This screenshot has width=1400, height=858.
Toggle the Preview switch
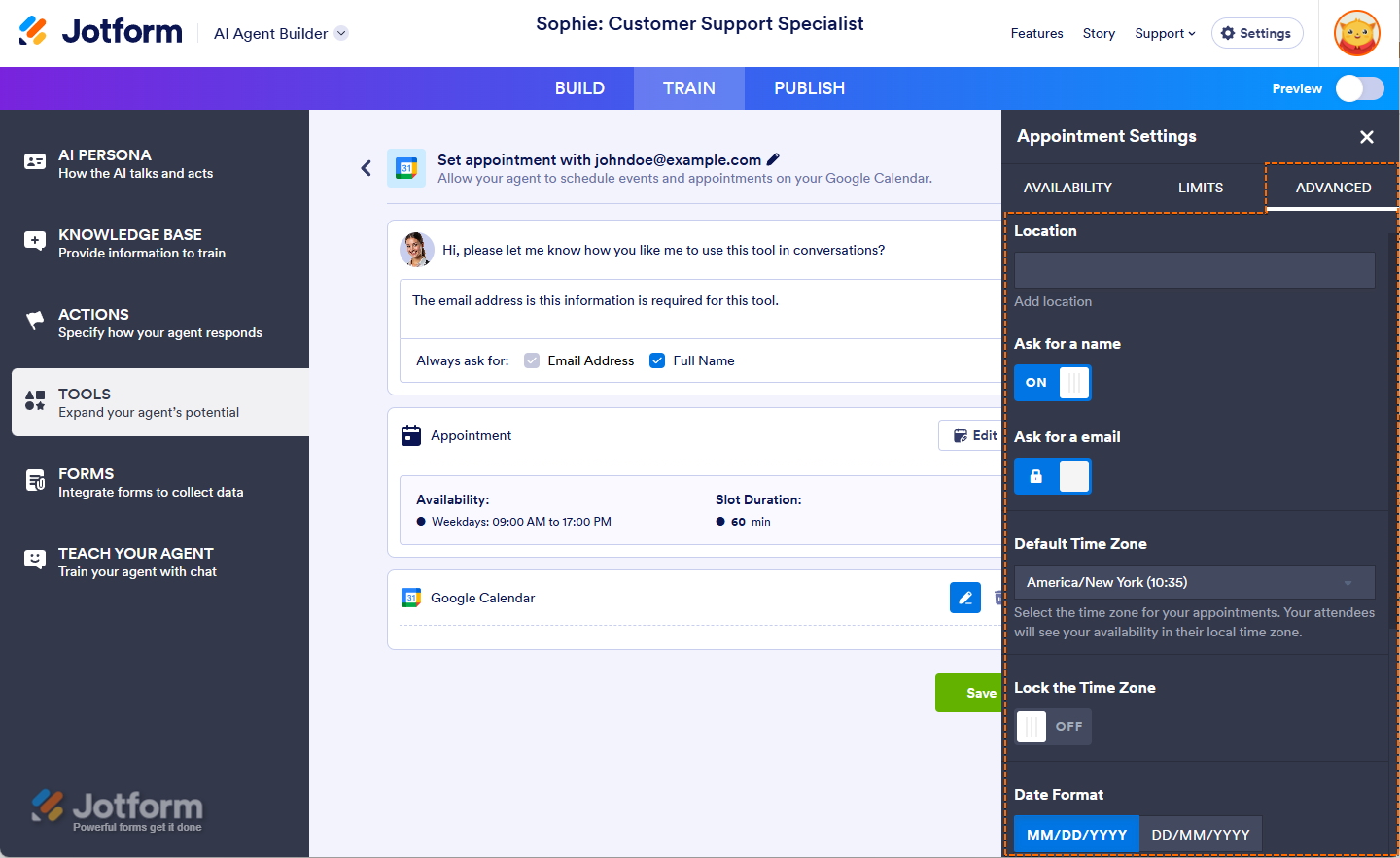tap(1359, 88)
